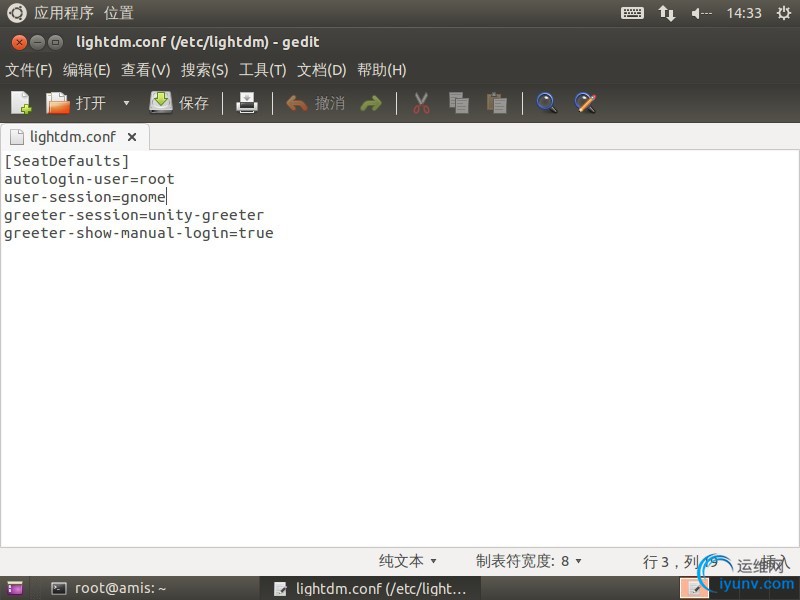Click the keyboard indicator icon
800x600 pixels.
632,13
